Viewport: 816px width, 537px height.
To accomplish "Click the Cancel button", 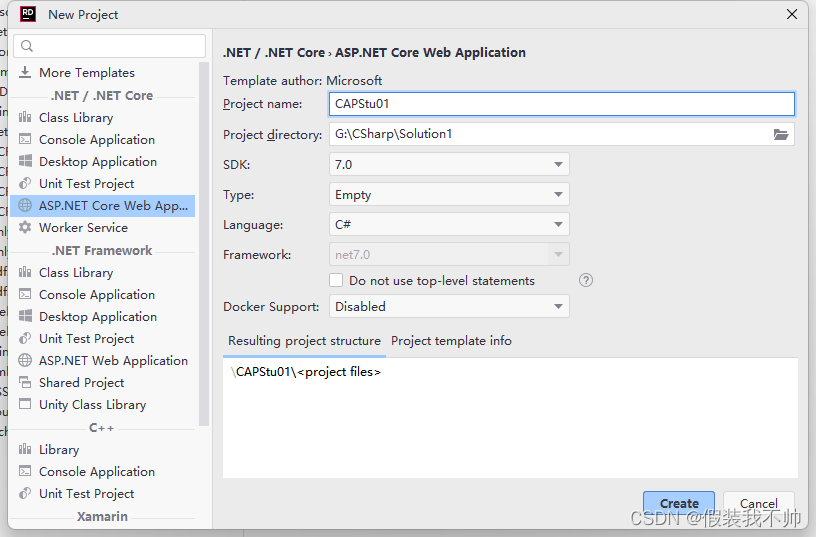I will point(759,503).
